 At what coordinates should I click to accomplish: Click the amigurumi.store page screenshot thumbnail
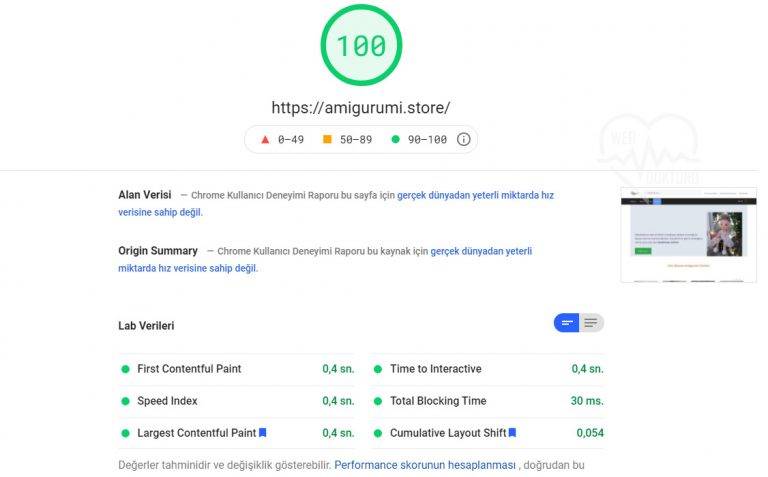pos(688,235)
